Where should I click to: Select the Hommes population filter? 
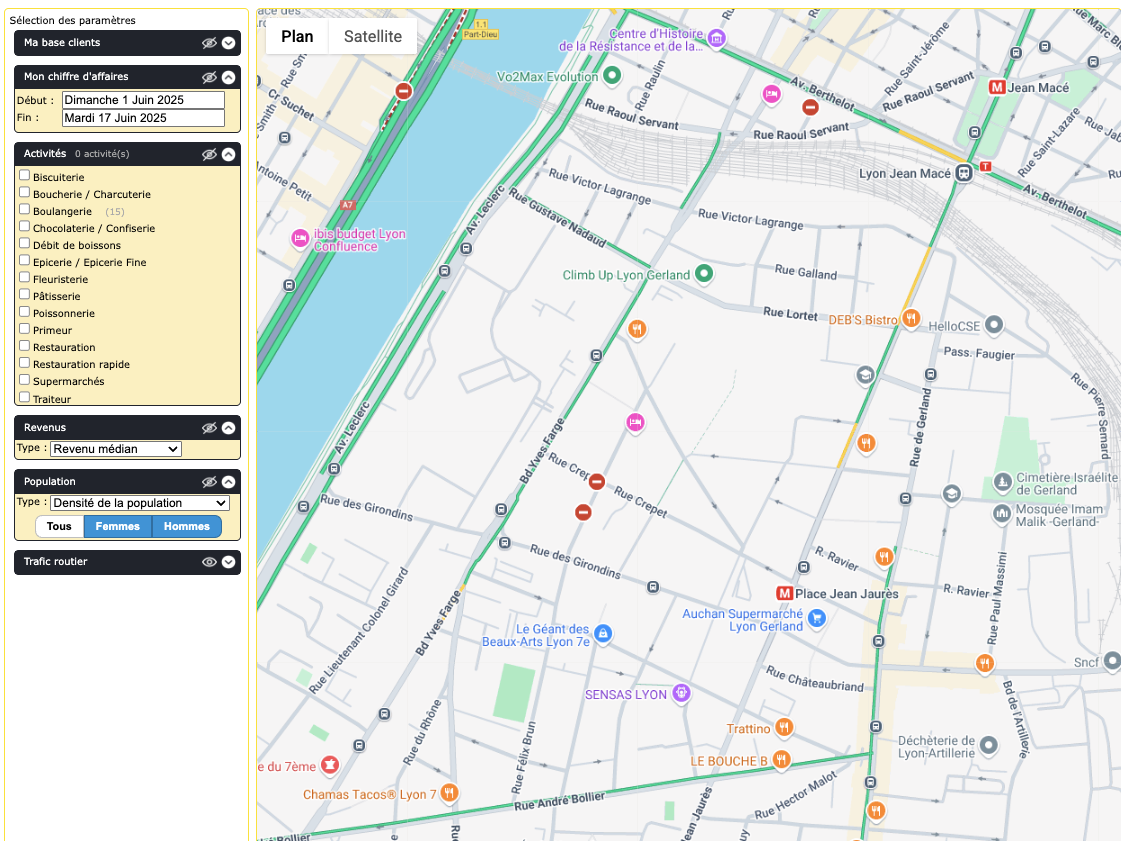187,526
